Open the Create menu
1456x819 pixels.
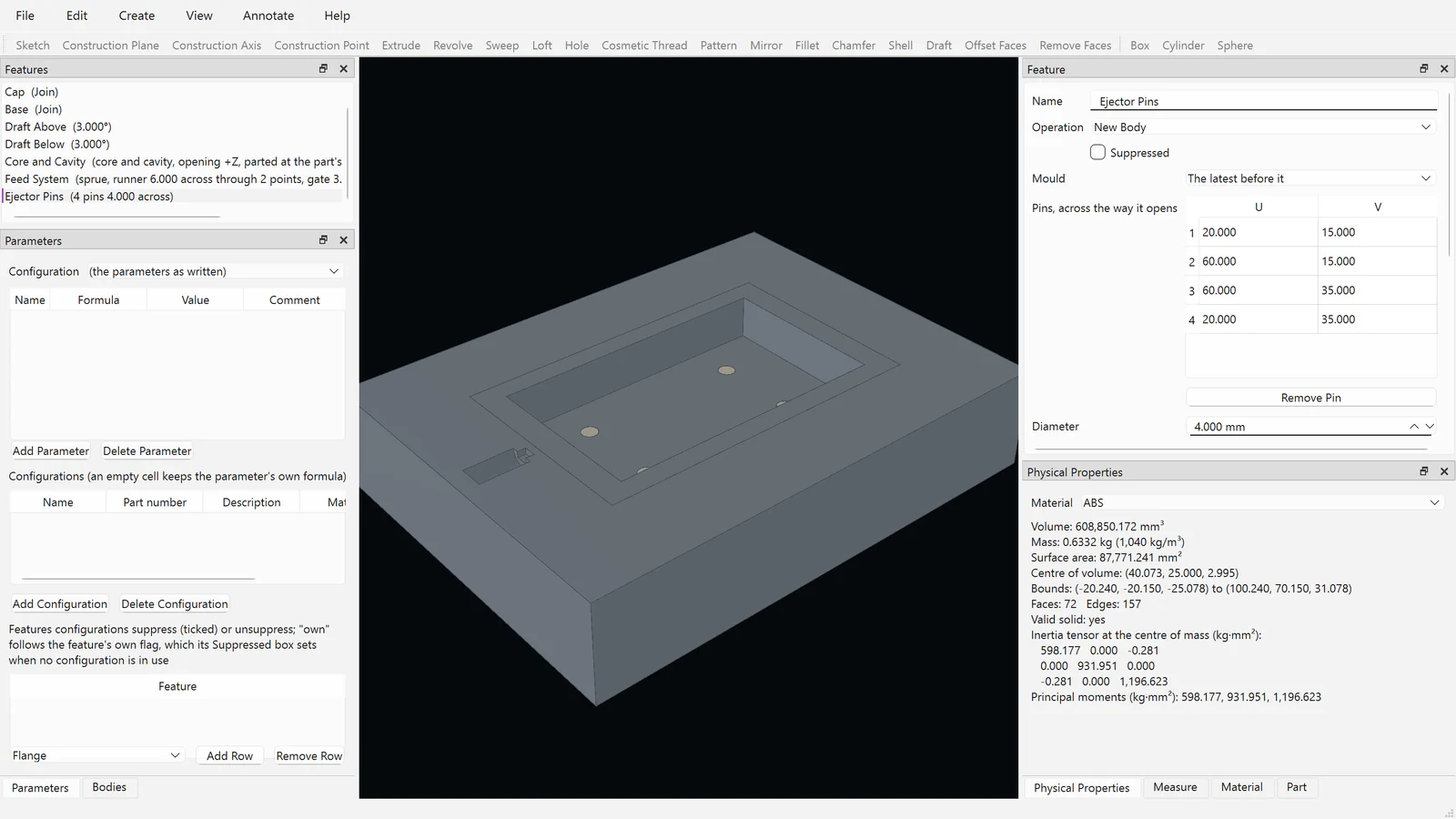click(136, 15)
